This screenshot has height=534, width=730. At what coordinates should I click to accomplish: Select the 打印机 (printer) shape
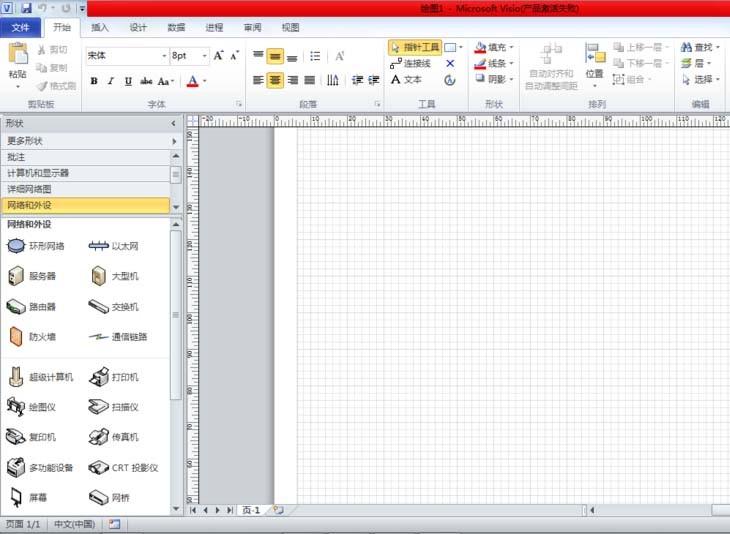click(99, 377)
